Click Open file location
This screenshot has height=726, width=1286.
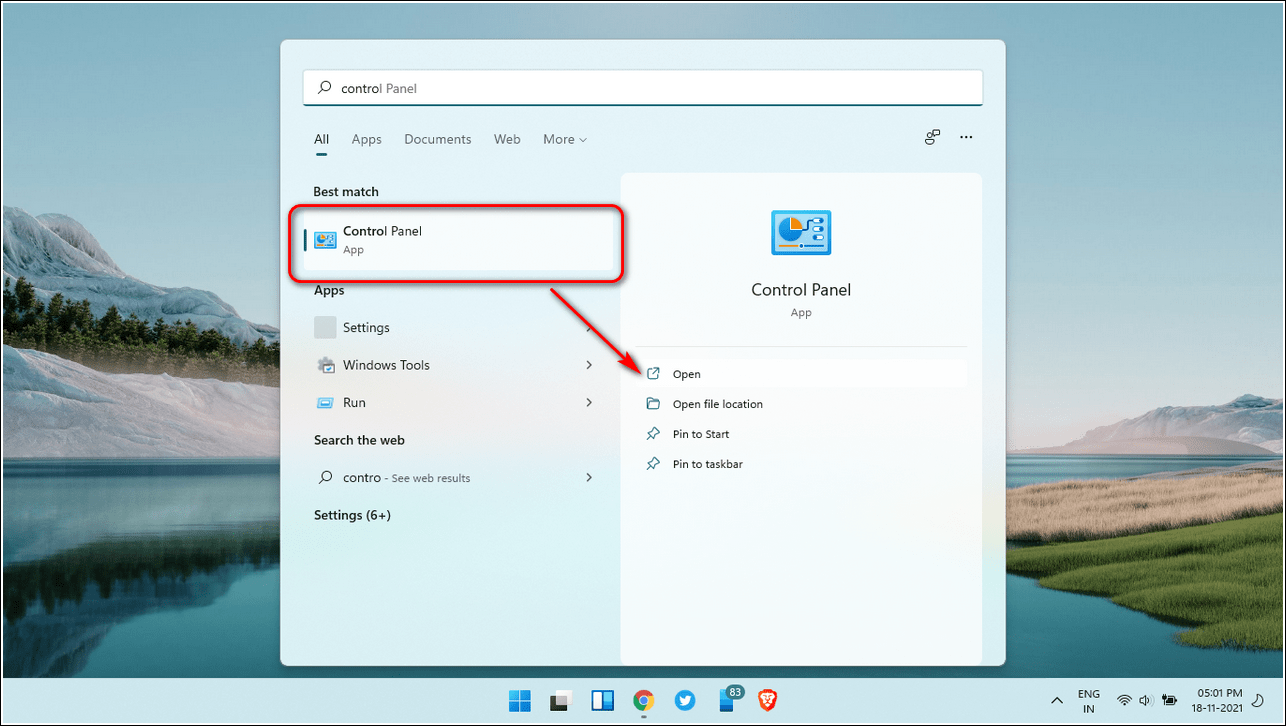coord(717,404)
